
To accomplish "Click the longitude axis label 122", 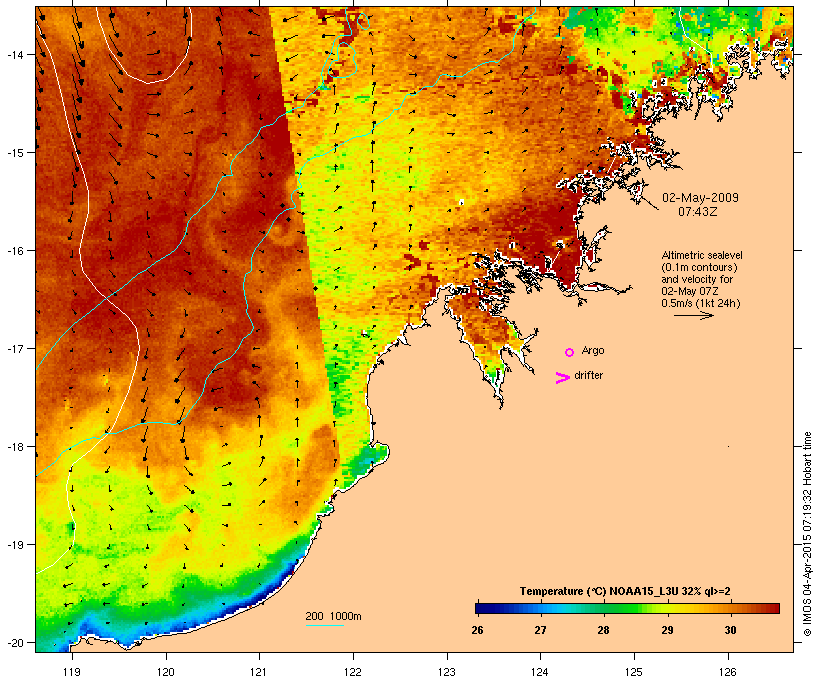I will click(353, 672).
